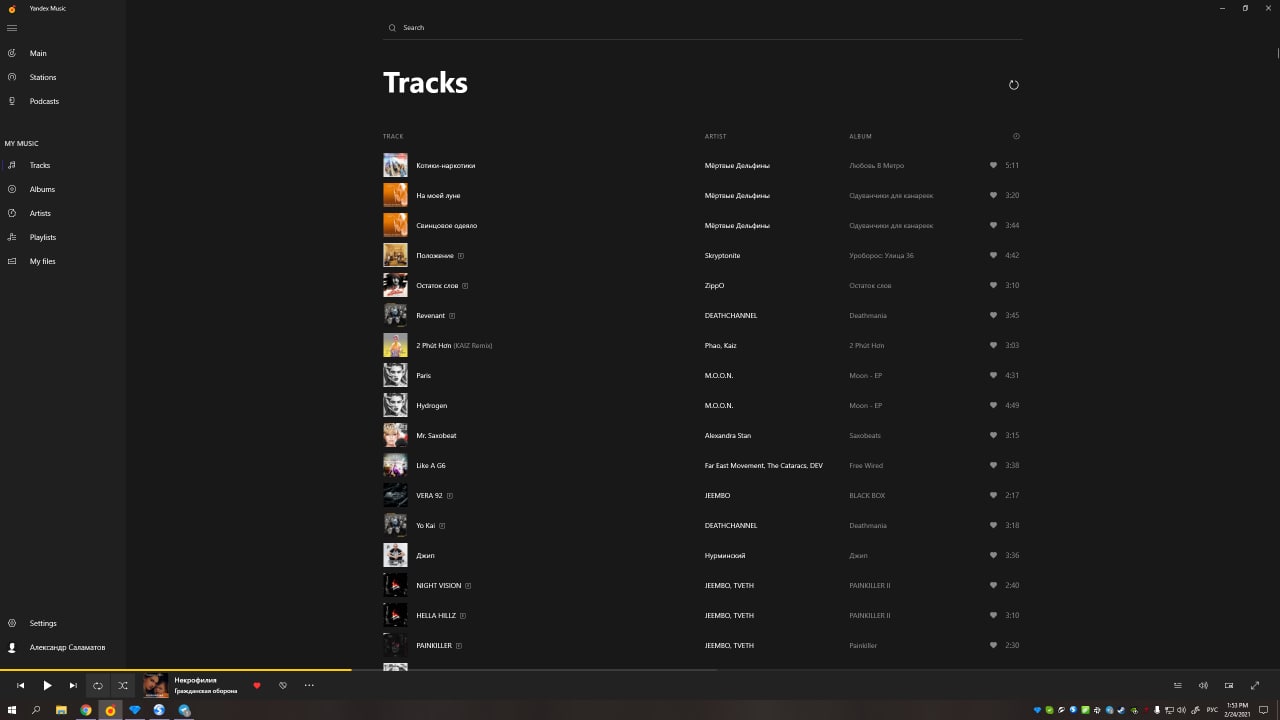
Task: Toggle shuffle mode in the player
Action: point(123,685)
